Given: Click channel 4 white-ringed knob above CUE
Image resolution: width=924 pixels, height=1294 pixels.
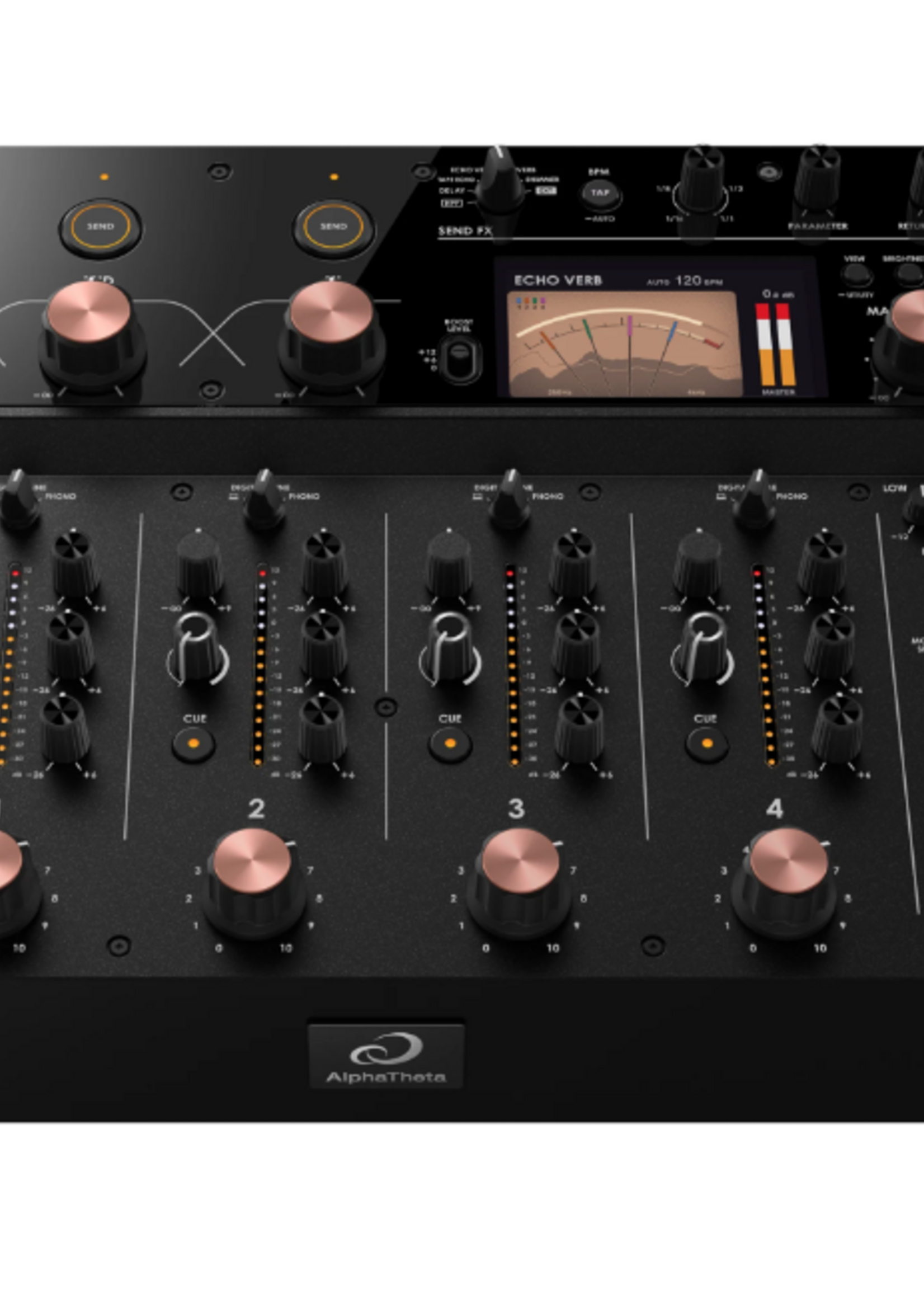Looking at the screenshot, I should (x=702, y=649).
